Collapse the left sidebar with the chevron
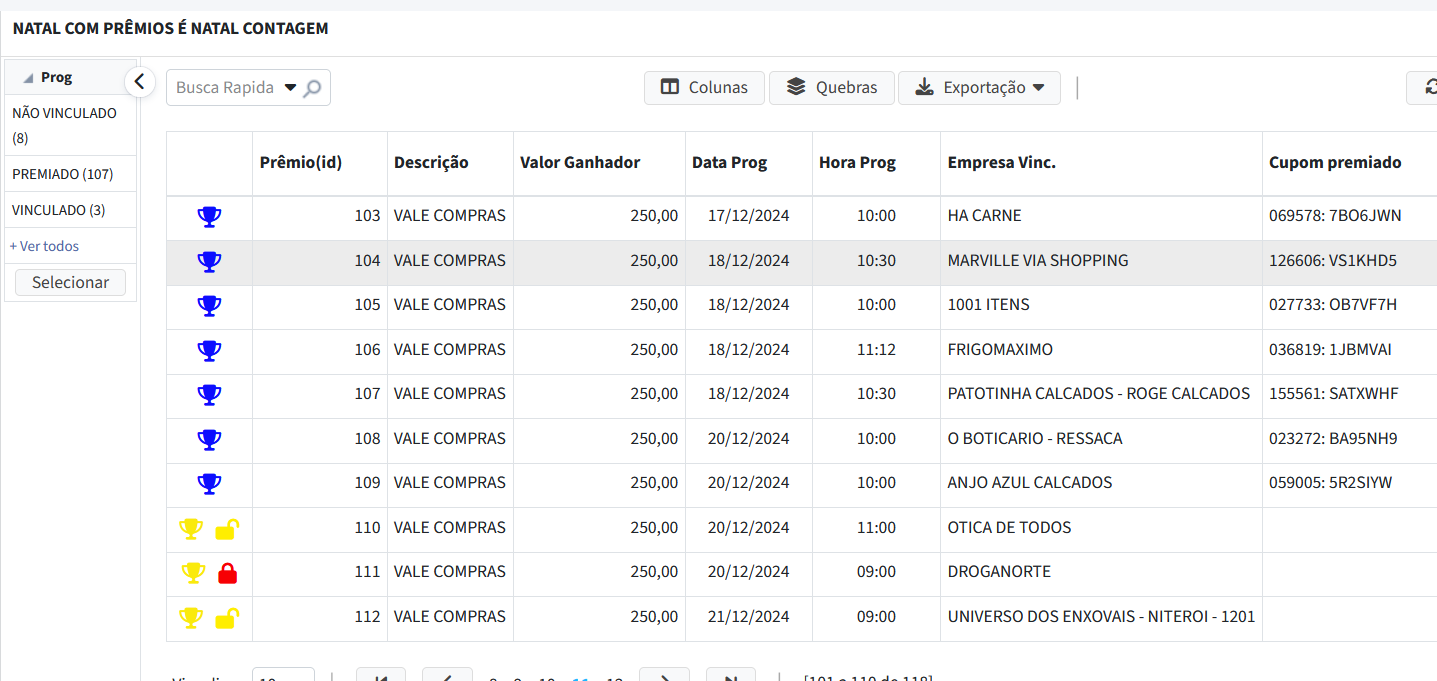This screenshot has width=1437, height=681. tap(140, 82)
